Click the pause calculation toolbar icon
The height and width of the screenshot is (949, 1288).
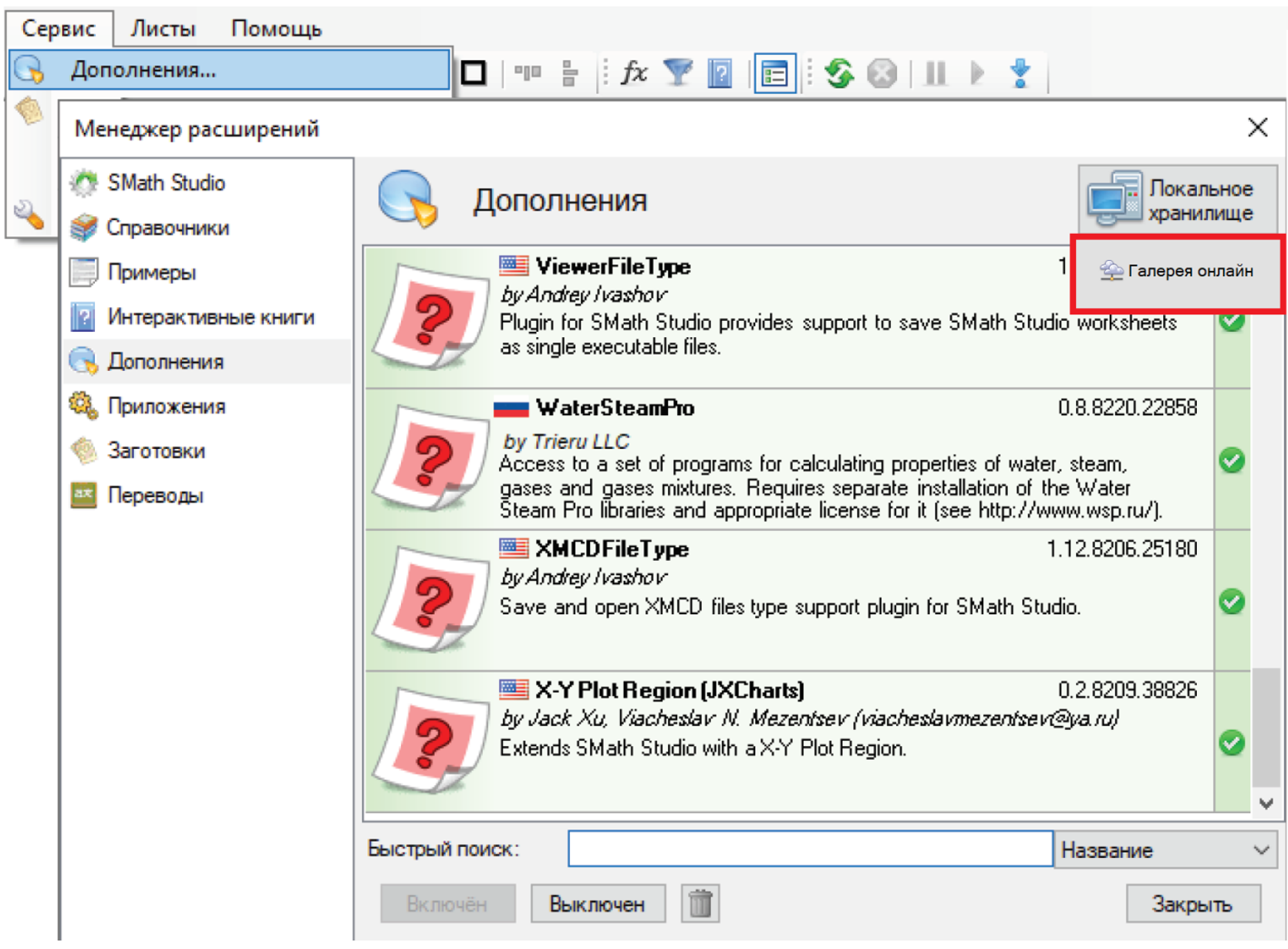click(936, 73)
